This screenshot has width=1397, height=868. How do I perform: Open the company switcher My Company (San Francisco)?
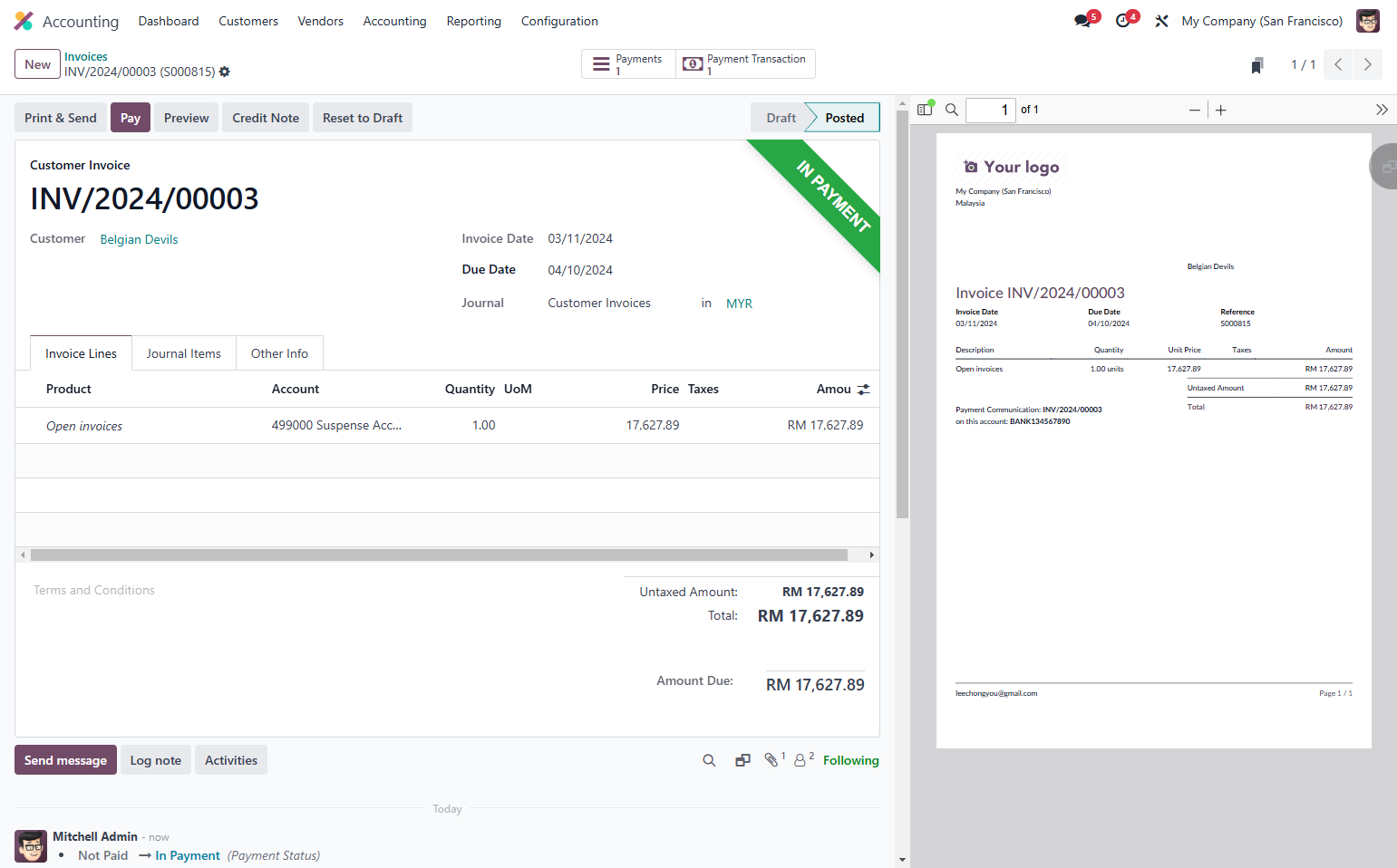[x=1262, y=21]
